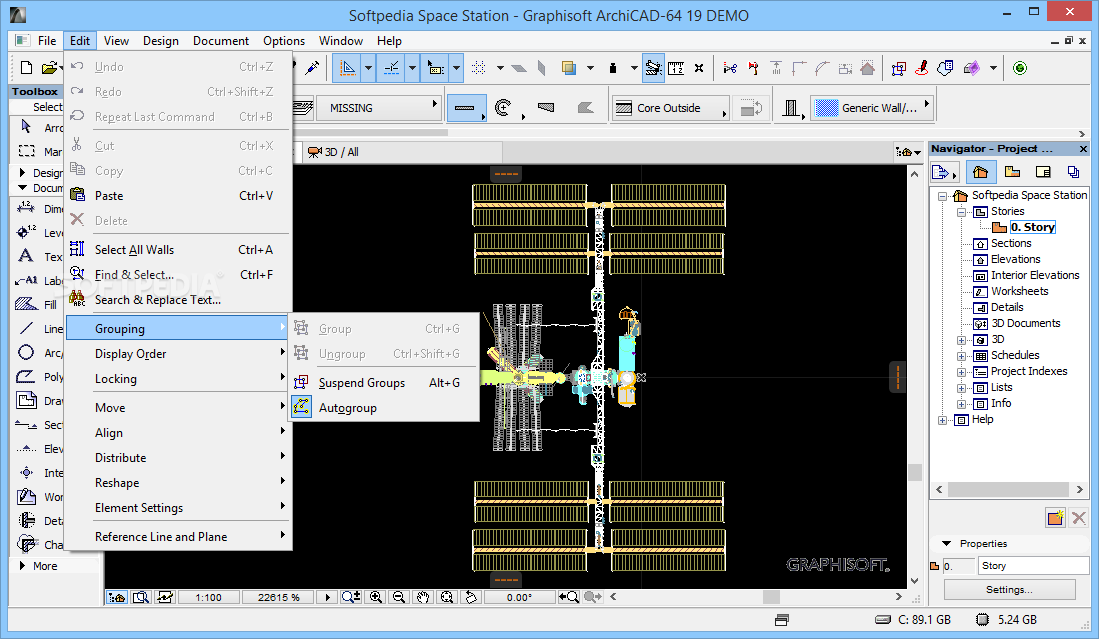Choose Find & Select
The image size is (1099, 639).
[179, 275]
